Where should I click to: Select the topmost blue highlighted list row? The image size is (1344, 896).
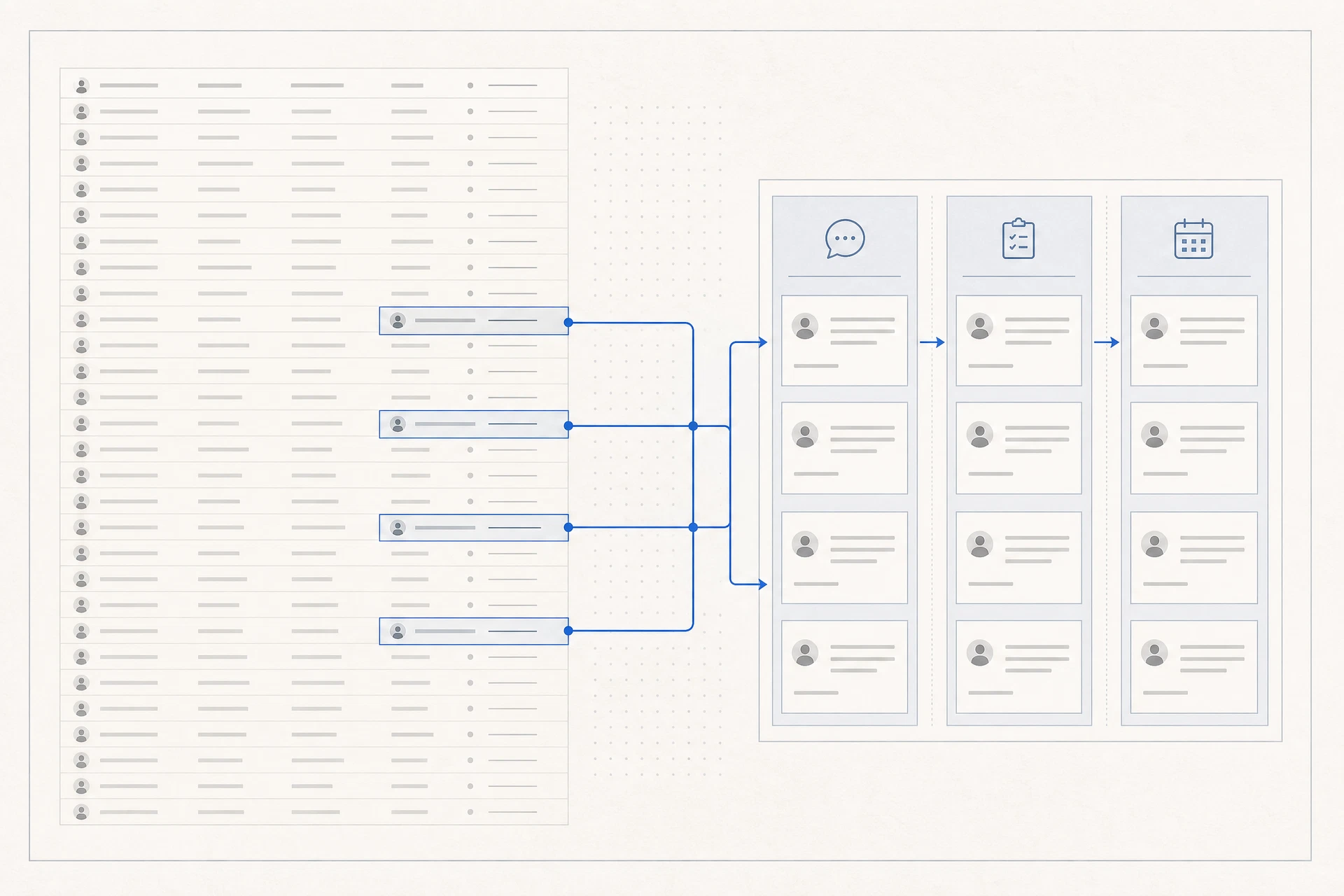[474, 321]
